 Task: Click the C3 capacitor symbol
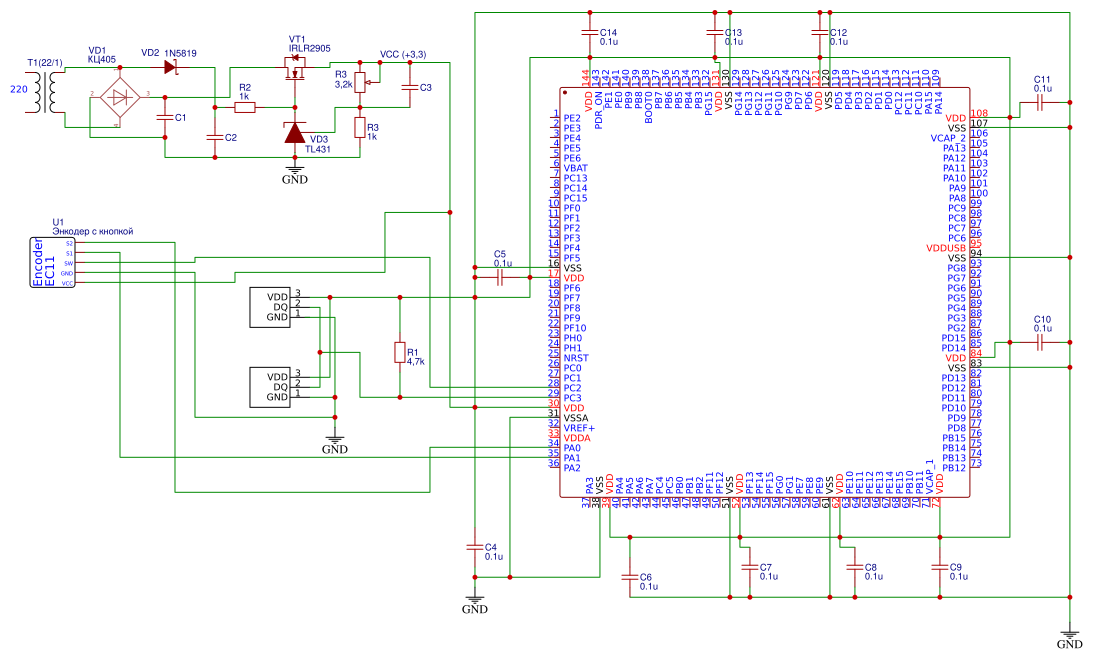point(410,87)
